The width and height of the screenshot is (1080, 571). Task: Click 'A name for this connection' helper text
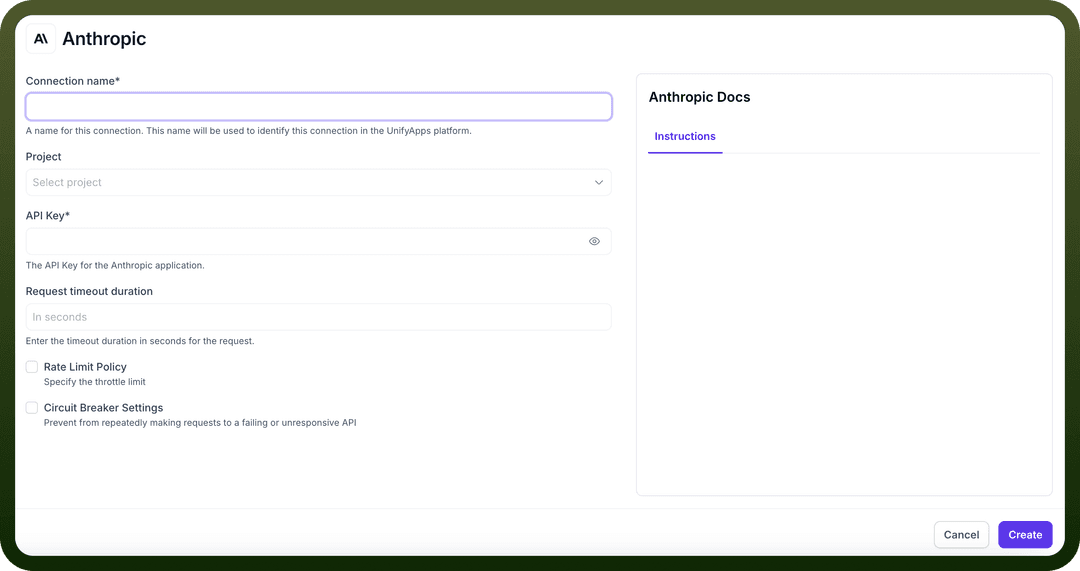pyautogui.click(x=249, y=131)
